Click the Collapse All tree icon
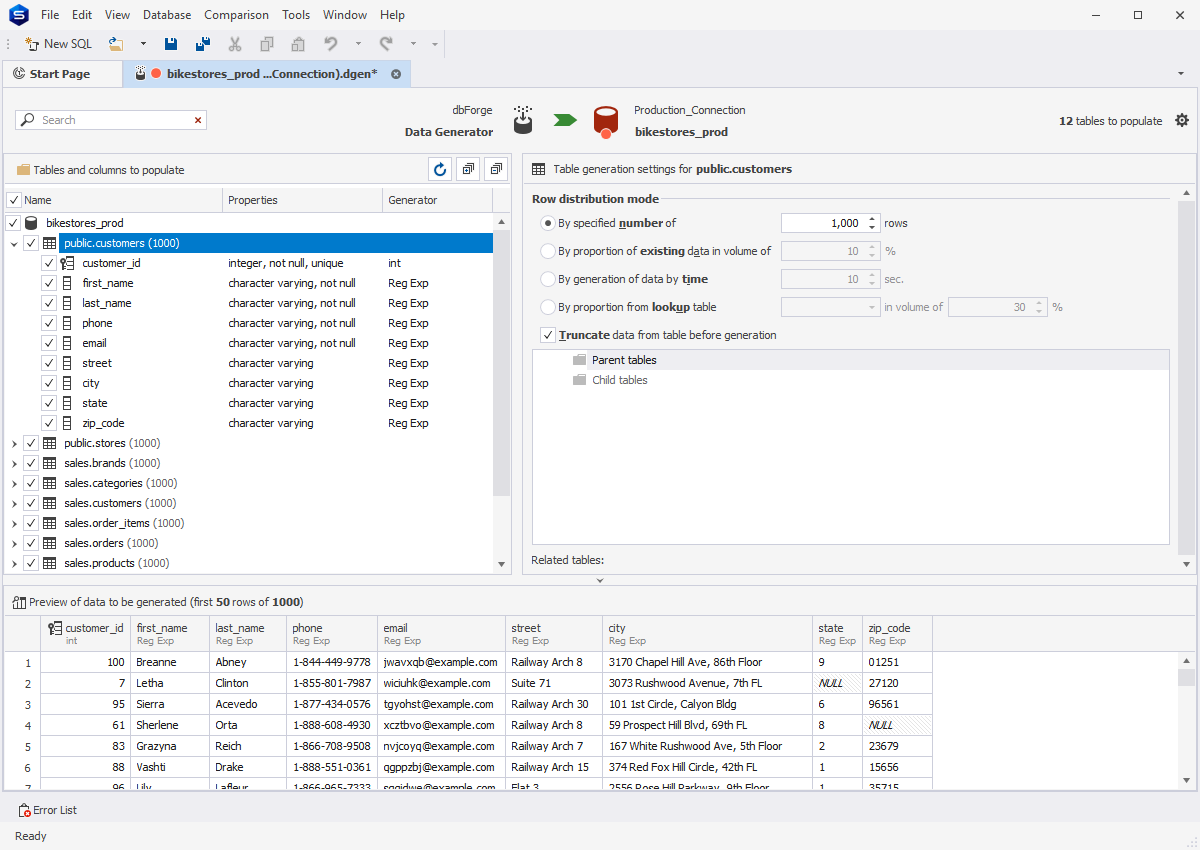 coord(496,169)
